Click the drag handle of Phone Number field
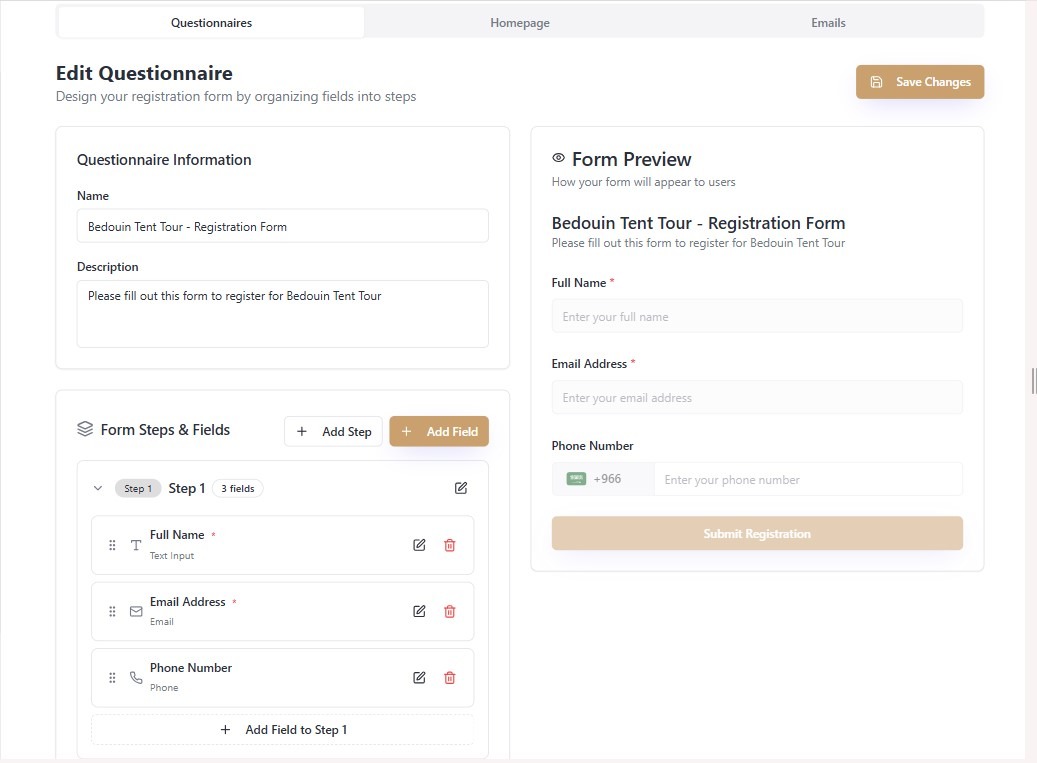The width and height of the screenshot is (1037, 763). (x=112, y=677)
